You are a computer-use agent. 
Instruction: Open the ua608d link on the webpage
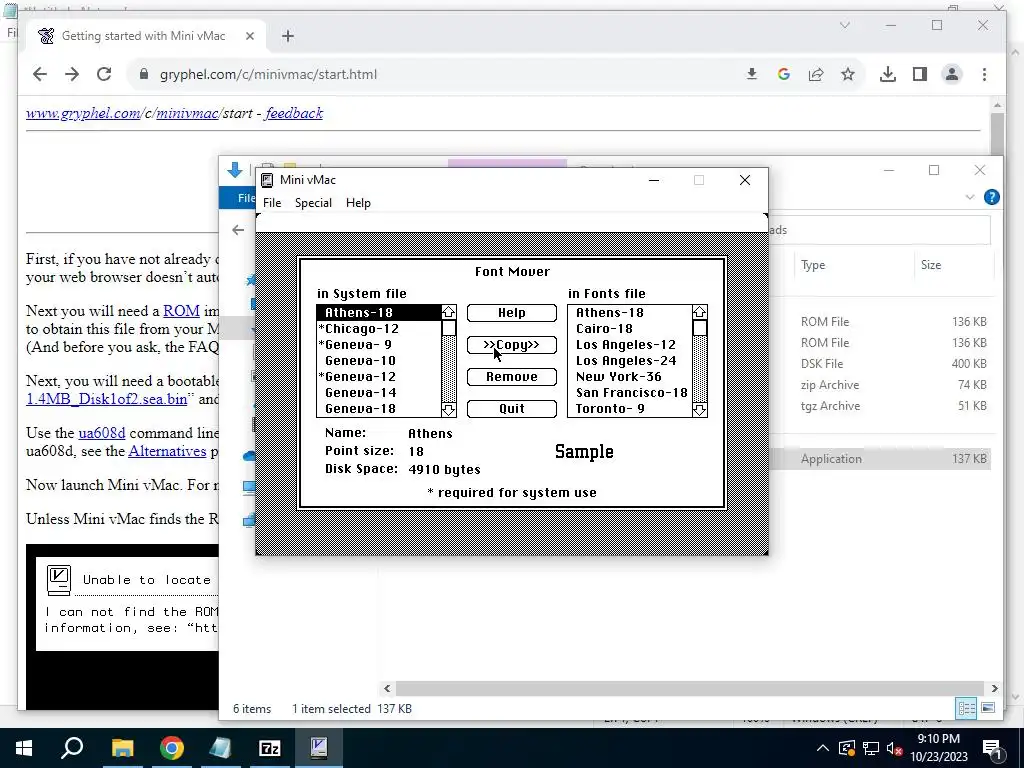pos(102,433)
